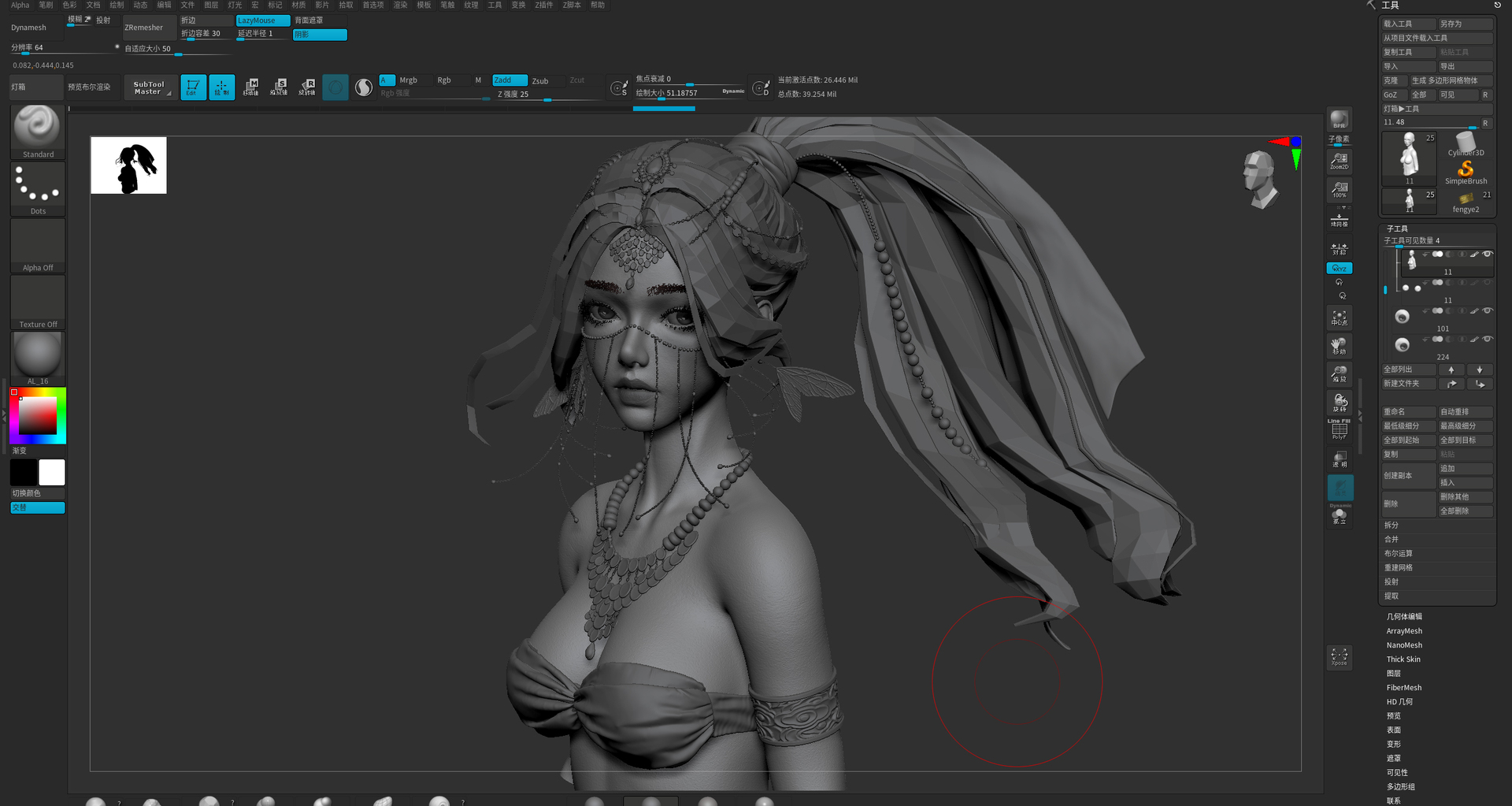This screenshot has width=1512, height=806.
Task: Click the 灯箱 LightBox button
Action: click(36, 87)
